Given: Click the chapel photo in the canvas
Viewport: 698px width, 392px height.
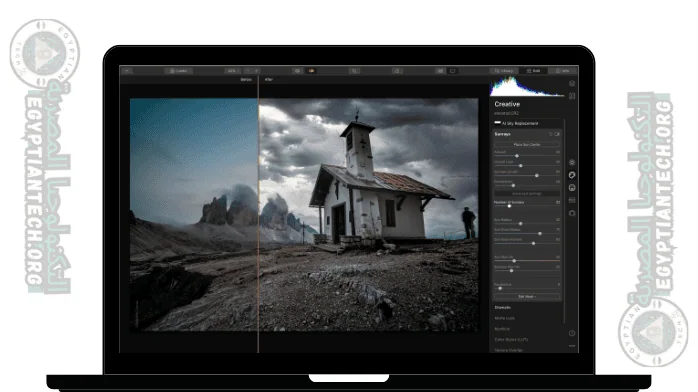Looking at the screenshot, I should 304,214.
